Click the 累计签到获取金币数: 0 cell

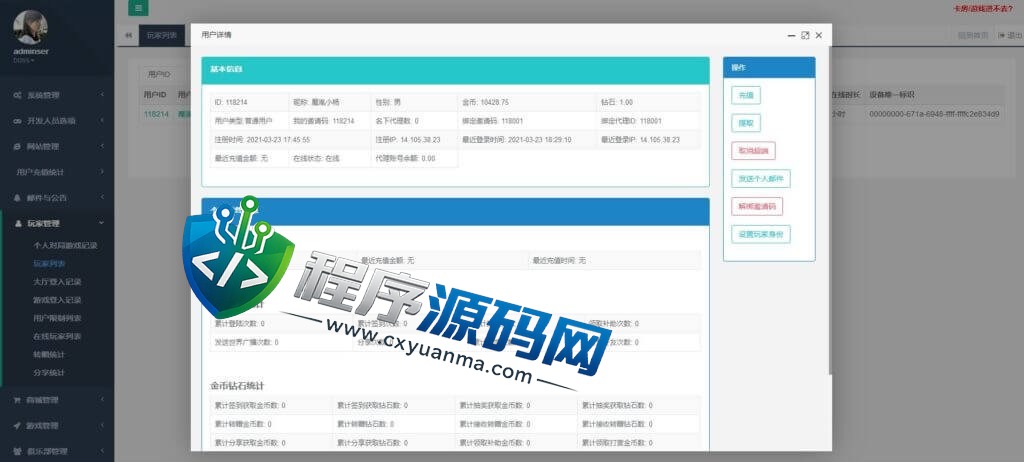pos(271,405)
